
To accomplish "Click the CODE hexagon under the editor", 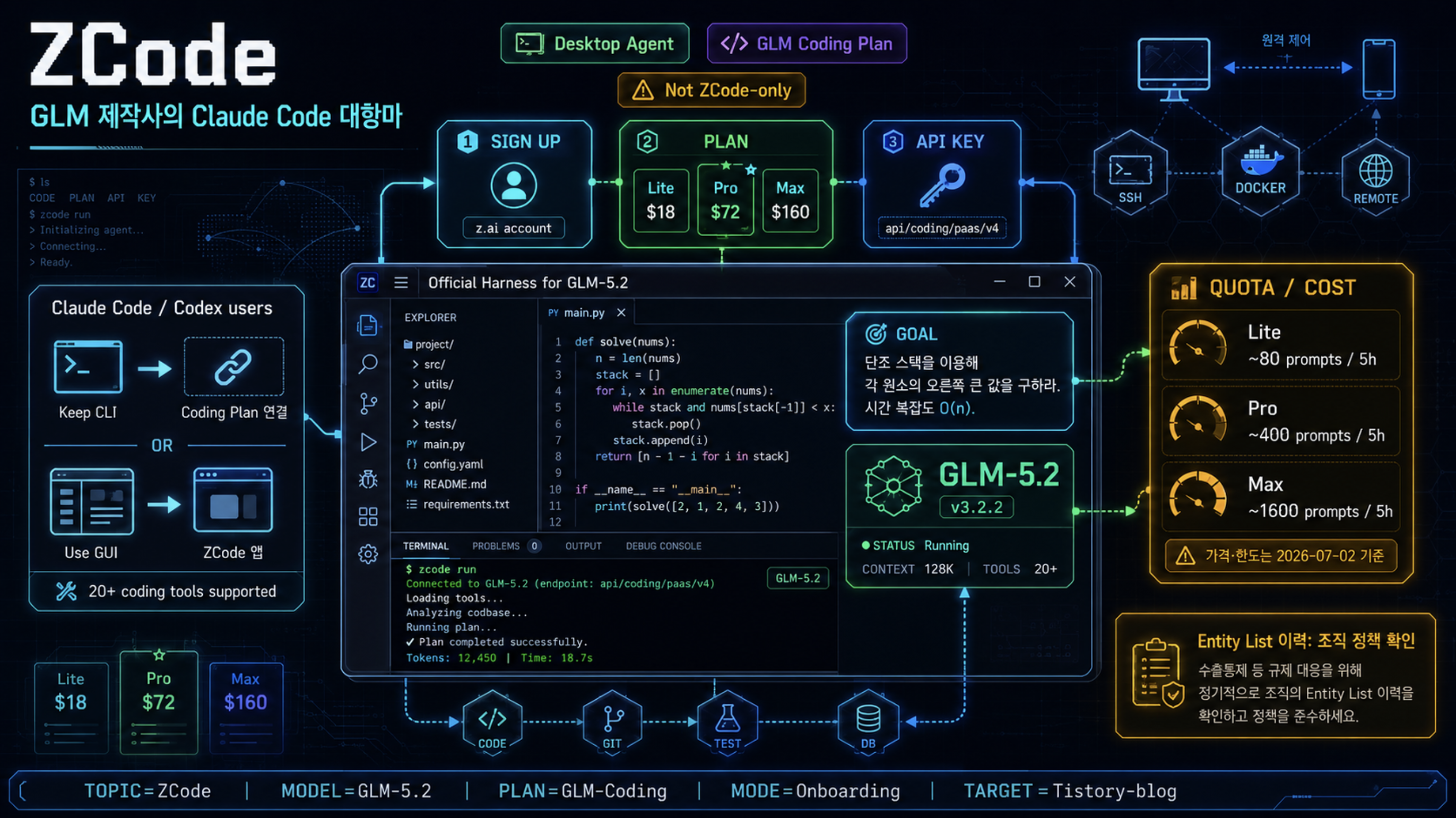I will click(492, 723).
